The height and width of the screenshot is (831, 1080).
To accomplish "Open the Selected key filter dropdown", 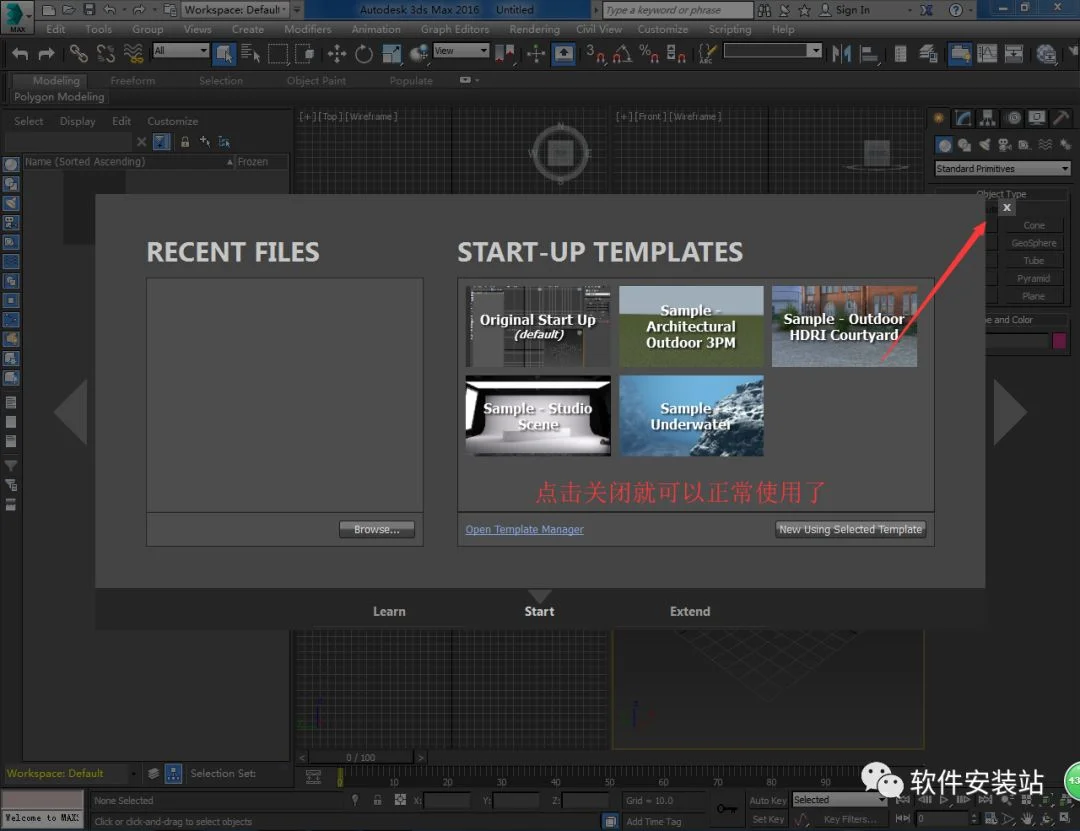I will (x=839, y=799).
